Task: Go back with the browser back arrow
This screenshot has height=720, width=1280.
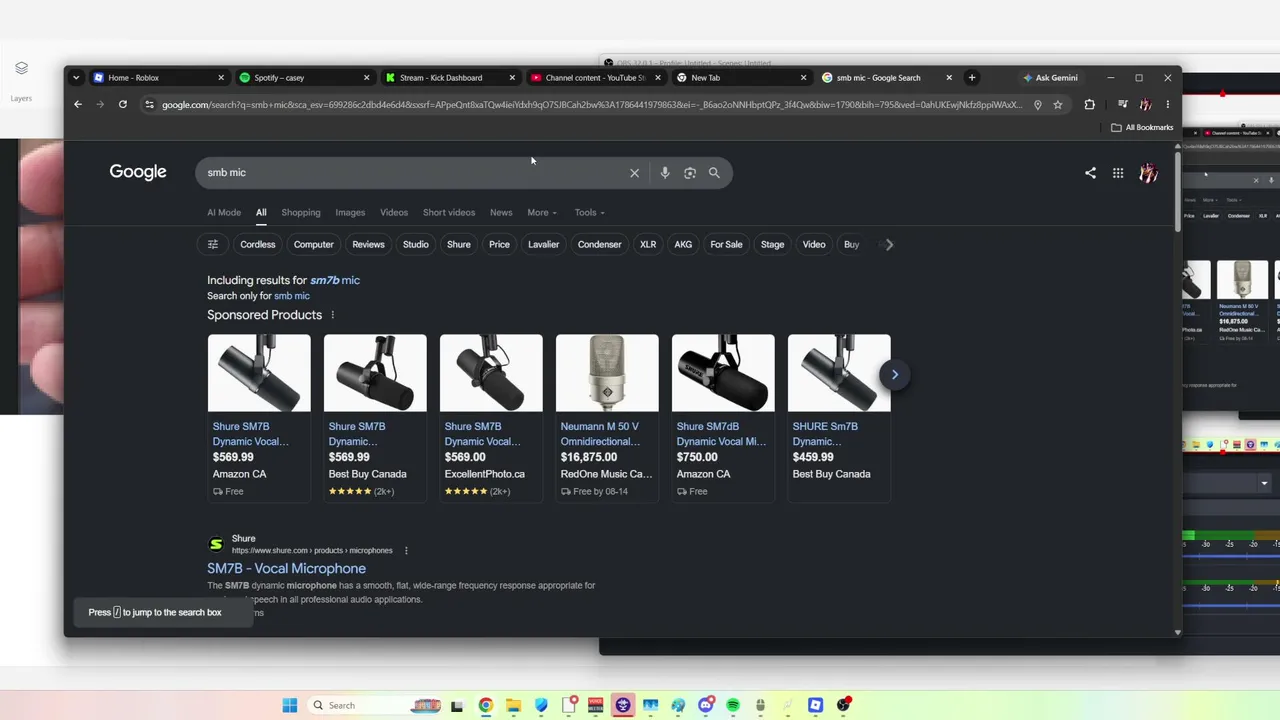Action: click(x=78, y=104)
